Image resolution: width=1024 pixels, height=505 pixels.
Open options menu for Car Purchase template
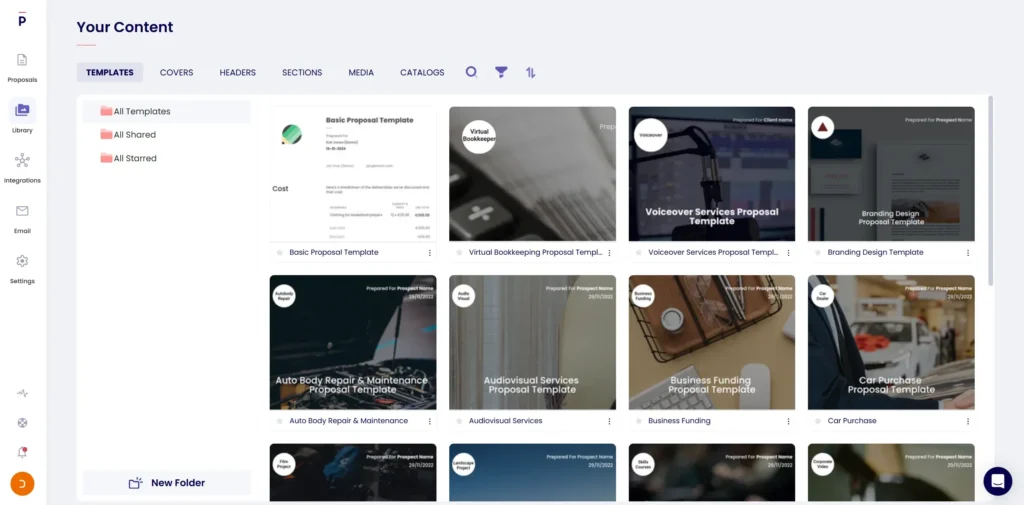(968, 421)
